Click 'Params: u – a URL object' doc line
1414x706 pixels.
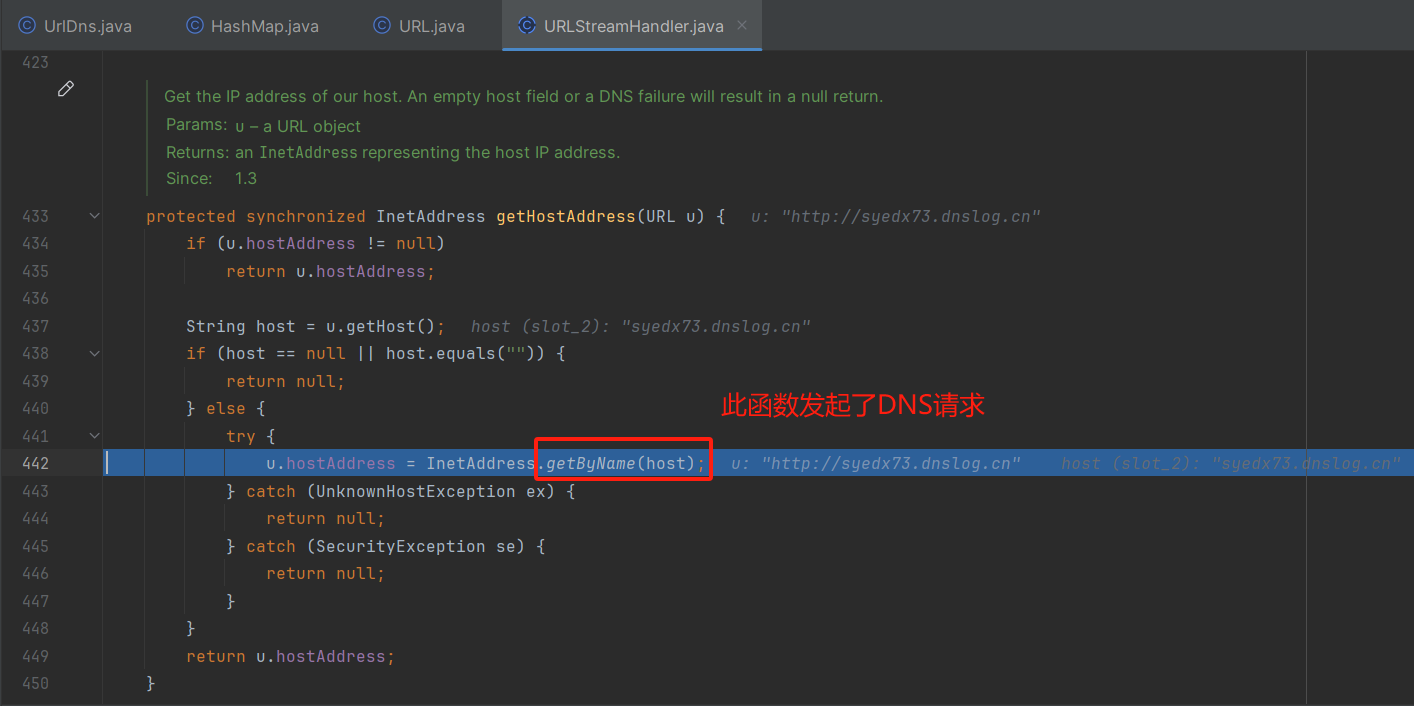[x=263, y=126]
